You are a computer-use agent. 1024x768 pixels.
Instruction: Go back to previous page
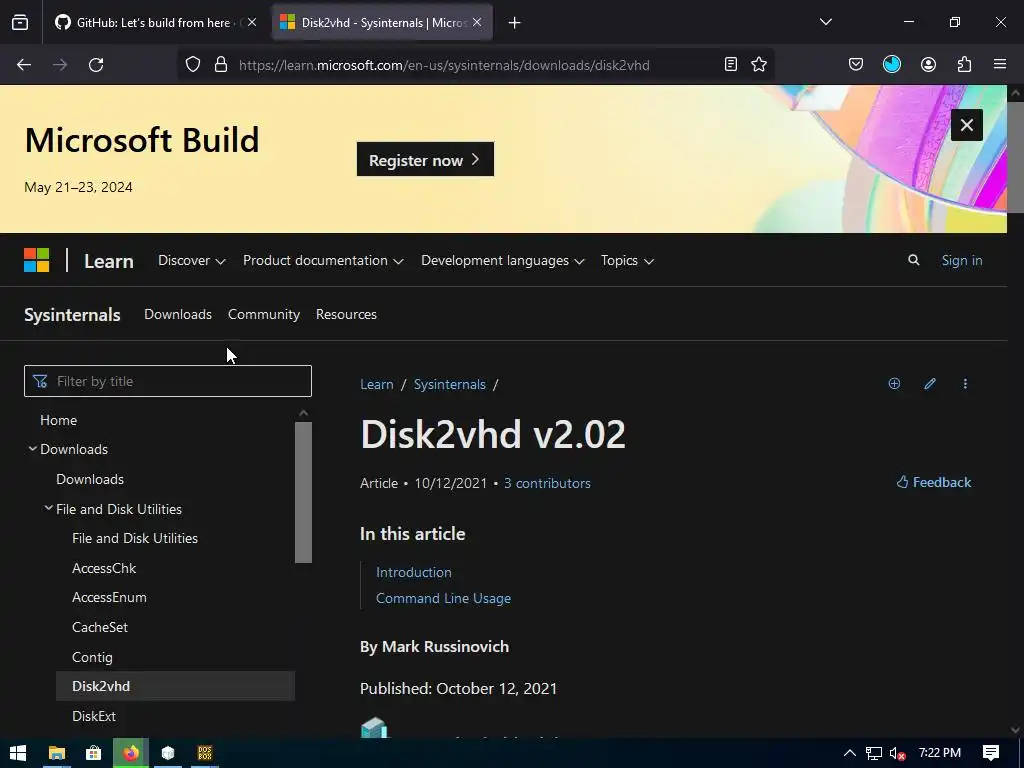[x=24, y=65]
